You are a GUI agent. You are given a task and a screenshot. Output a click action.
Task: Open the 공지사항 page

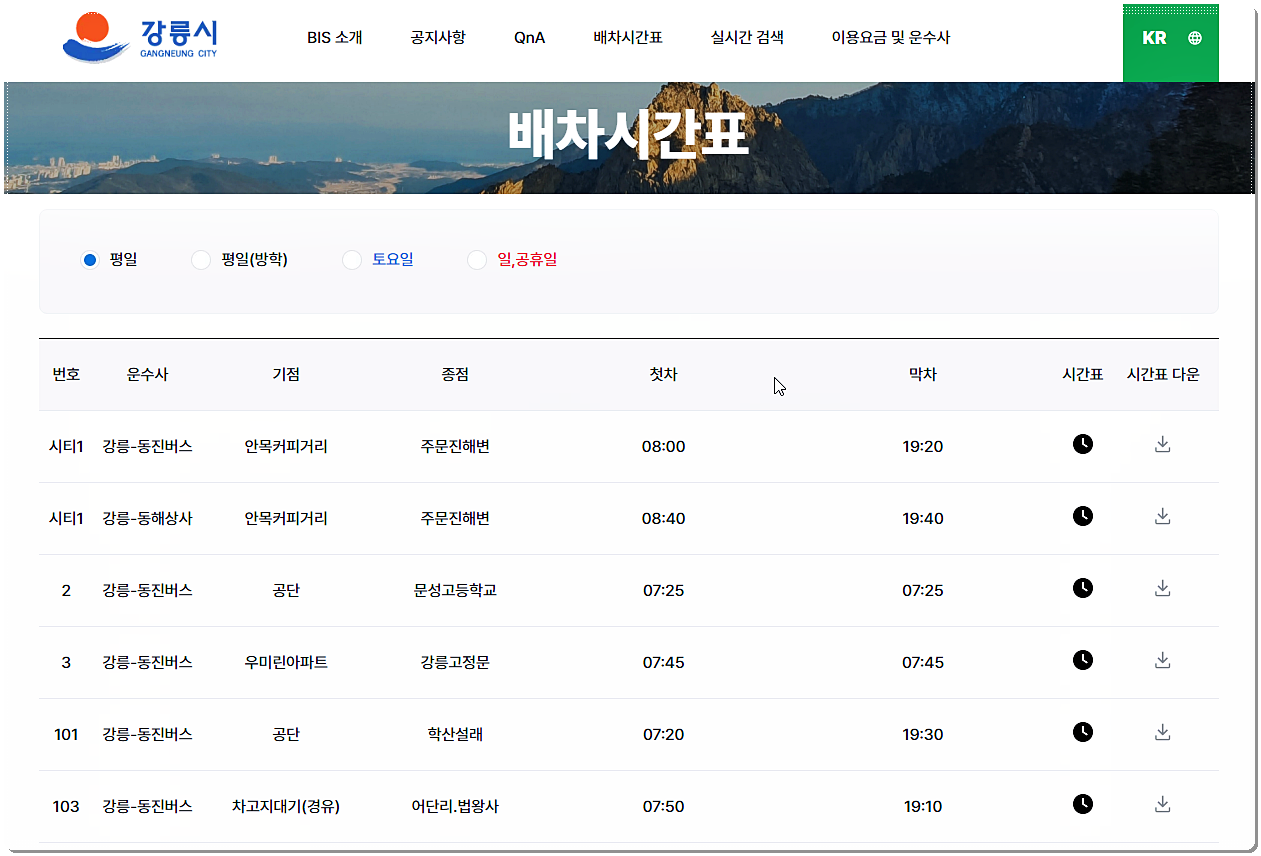coord(436,37)
